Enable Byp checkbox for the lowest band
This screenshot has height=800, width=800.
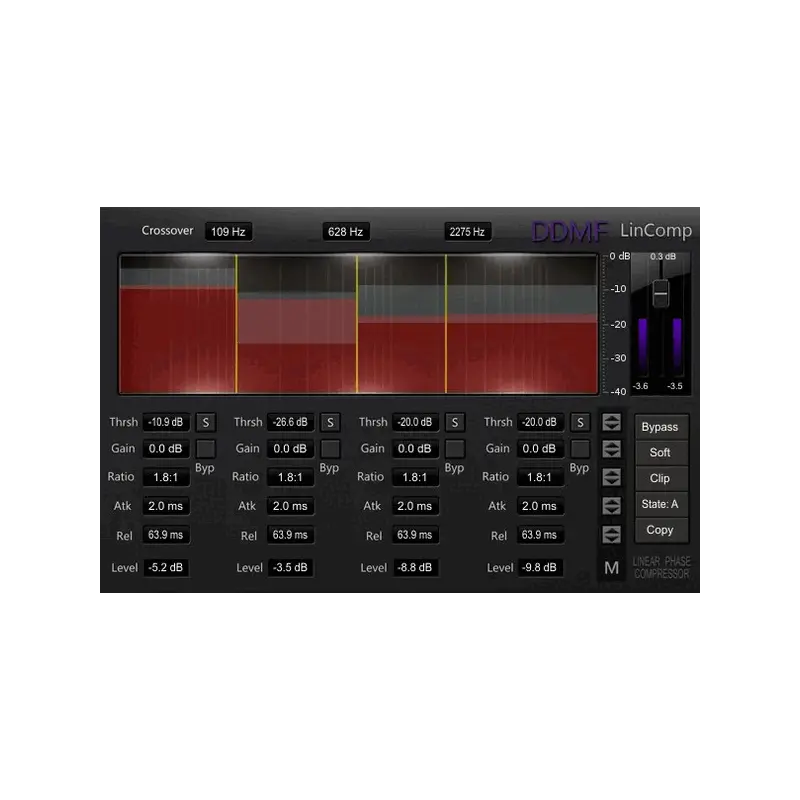click(206, 449)
